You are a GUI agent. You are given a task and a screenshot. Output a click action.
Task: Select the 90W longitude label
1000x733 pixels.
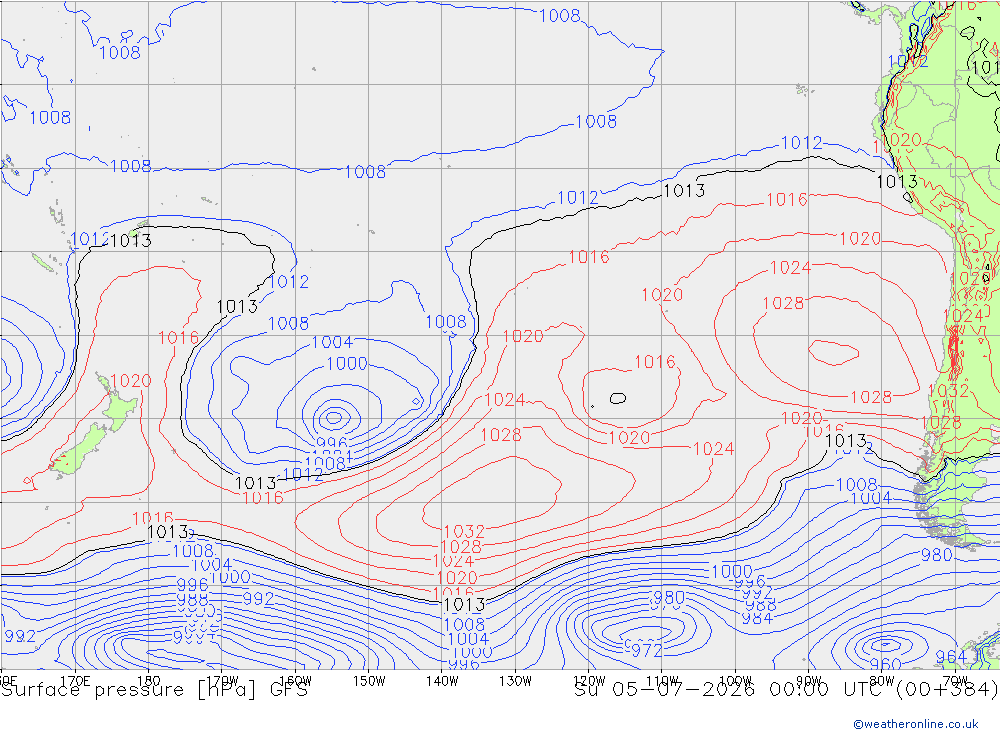(x=809, y=681)
